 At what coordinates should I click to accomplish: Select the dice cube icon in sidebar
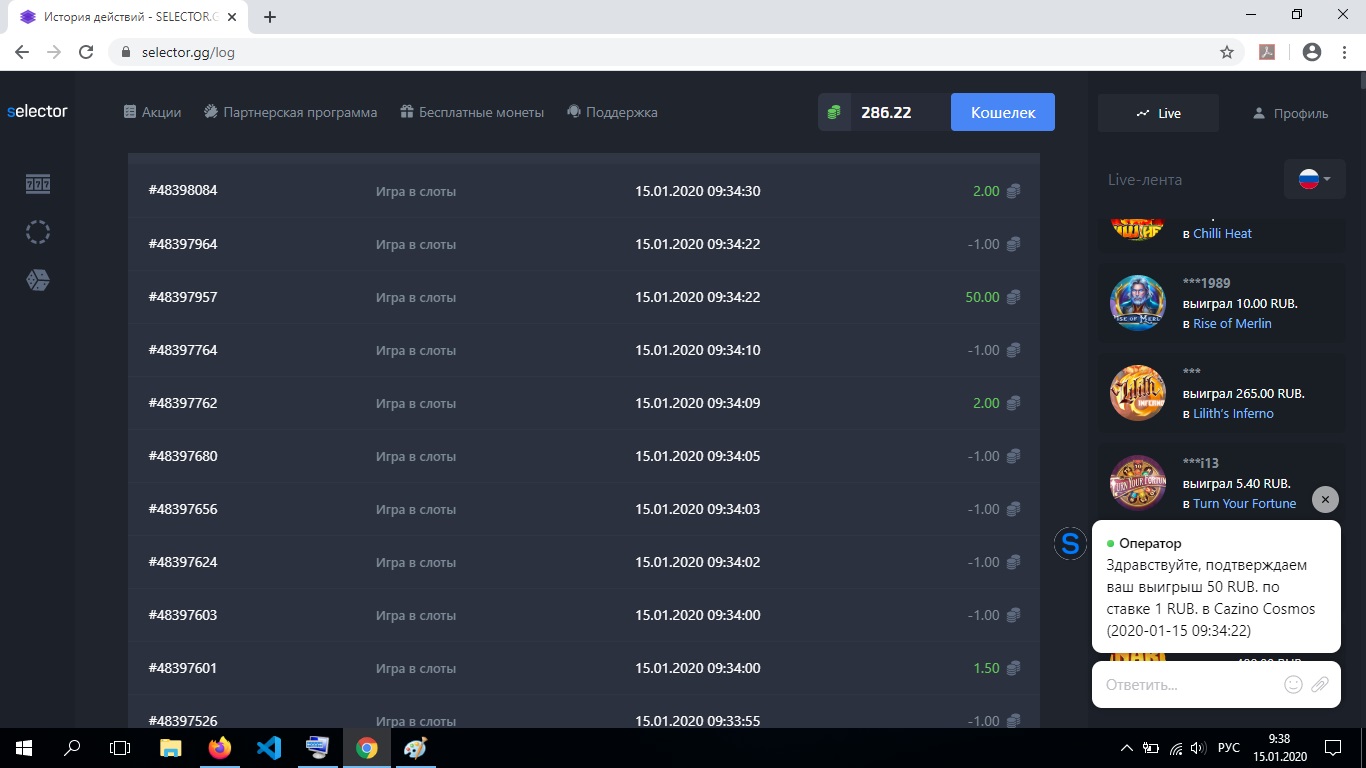pos(38,280)
